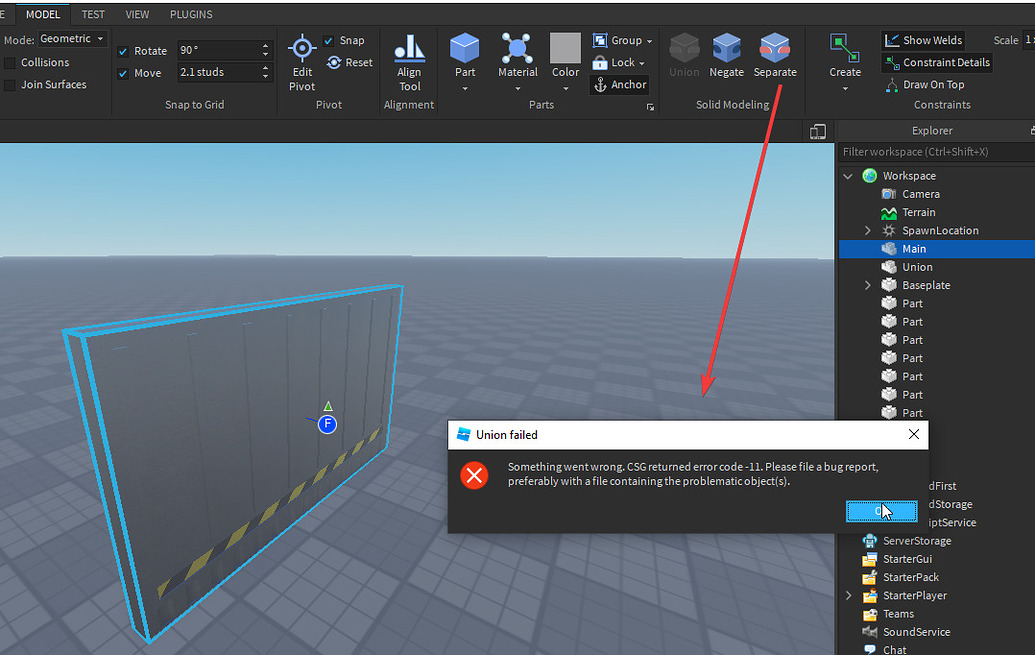Image resolution: width=1035 pixels, height=655 pixels.
Task: Close the Union failed dialog
Action: coord(914,434)
